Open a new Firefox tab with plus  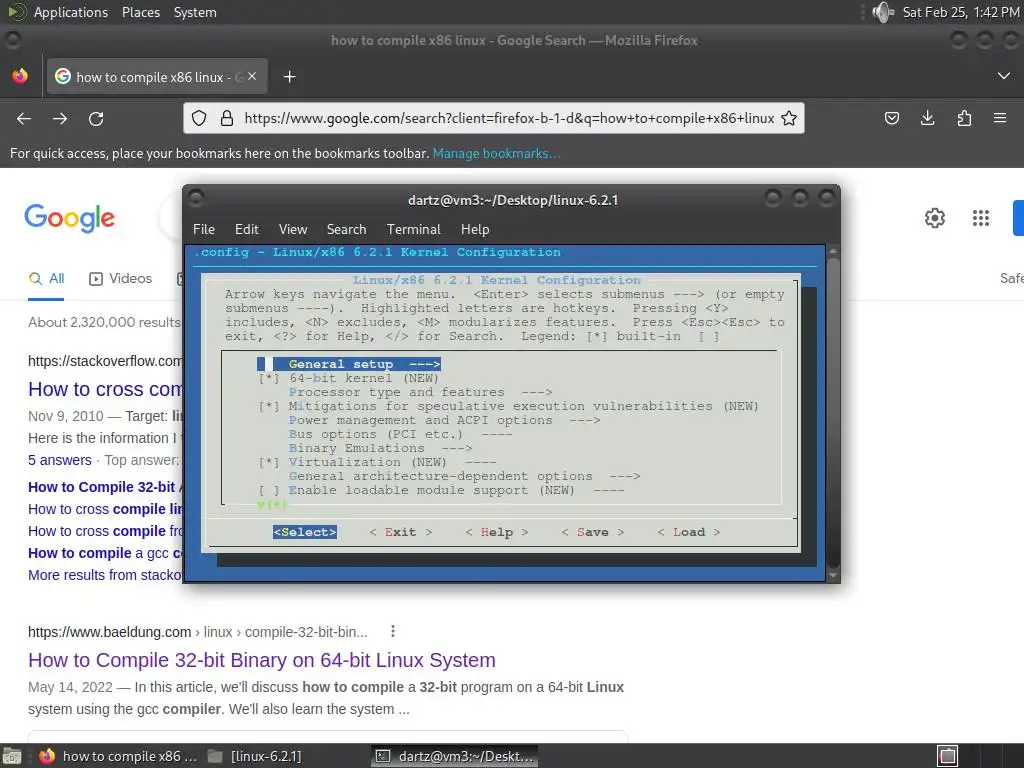pyautogui.click(x=289, y=77)
